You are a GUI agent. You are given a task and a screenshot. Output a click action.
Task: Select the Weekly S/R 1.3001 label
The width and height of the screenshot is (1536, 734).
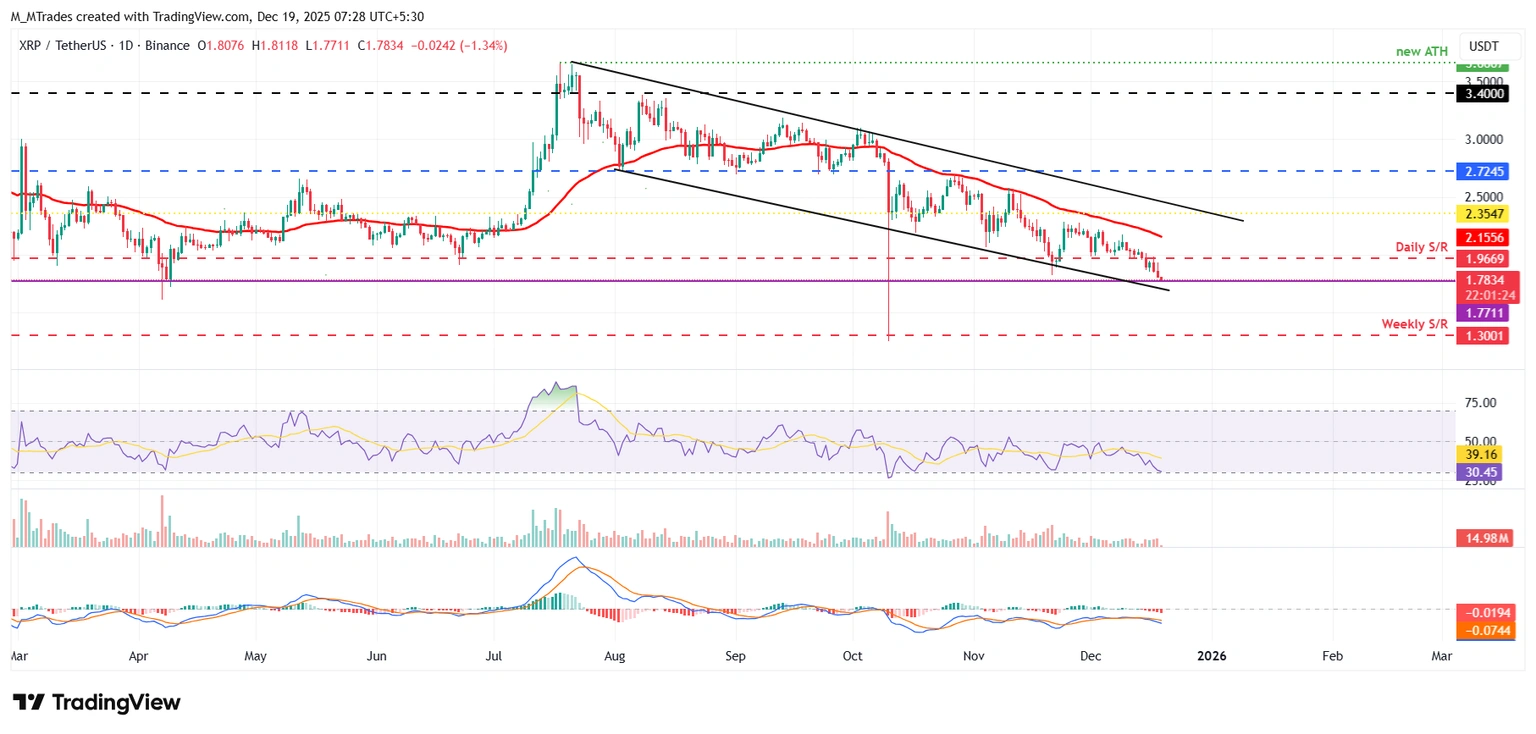pos(1481,336)
